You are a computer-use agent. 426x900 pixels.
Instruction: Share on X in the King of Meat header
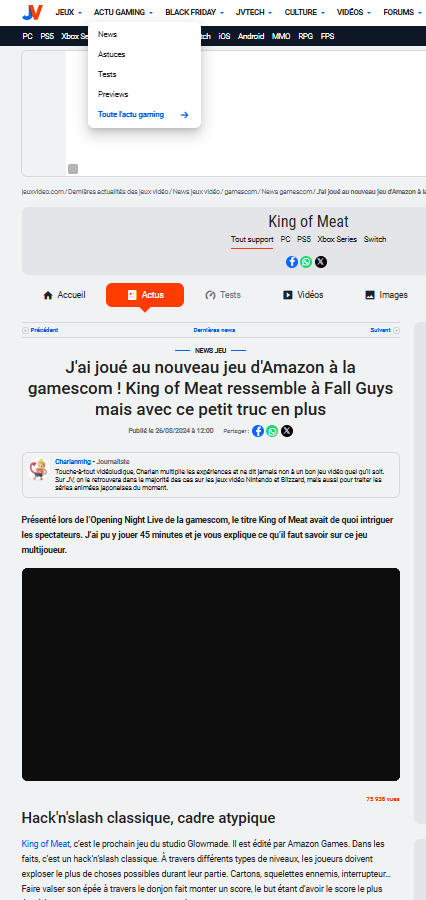click(321, 262)
